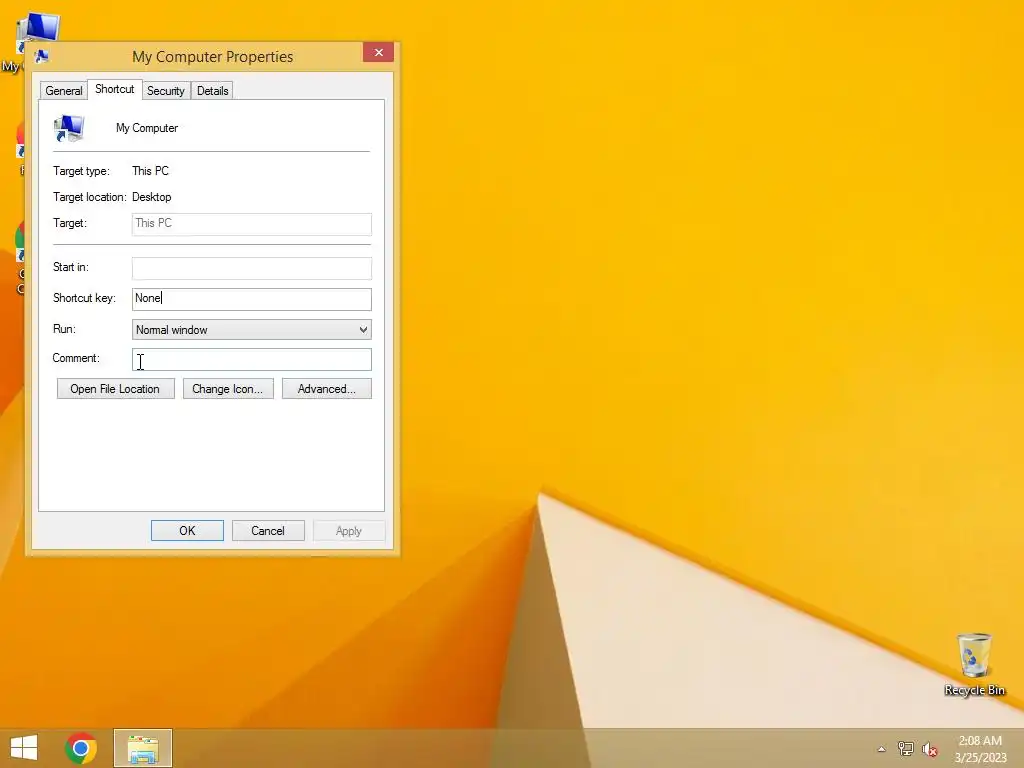Click the greyed Apply button

[349, 530]
